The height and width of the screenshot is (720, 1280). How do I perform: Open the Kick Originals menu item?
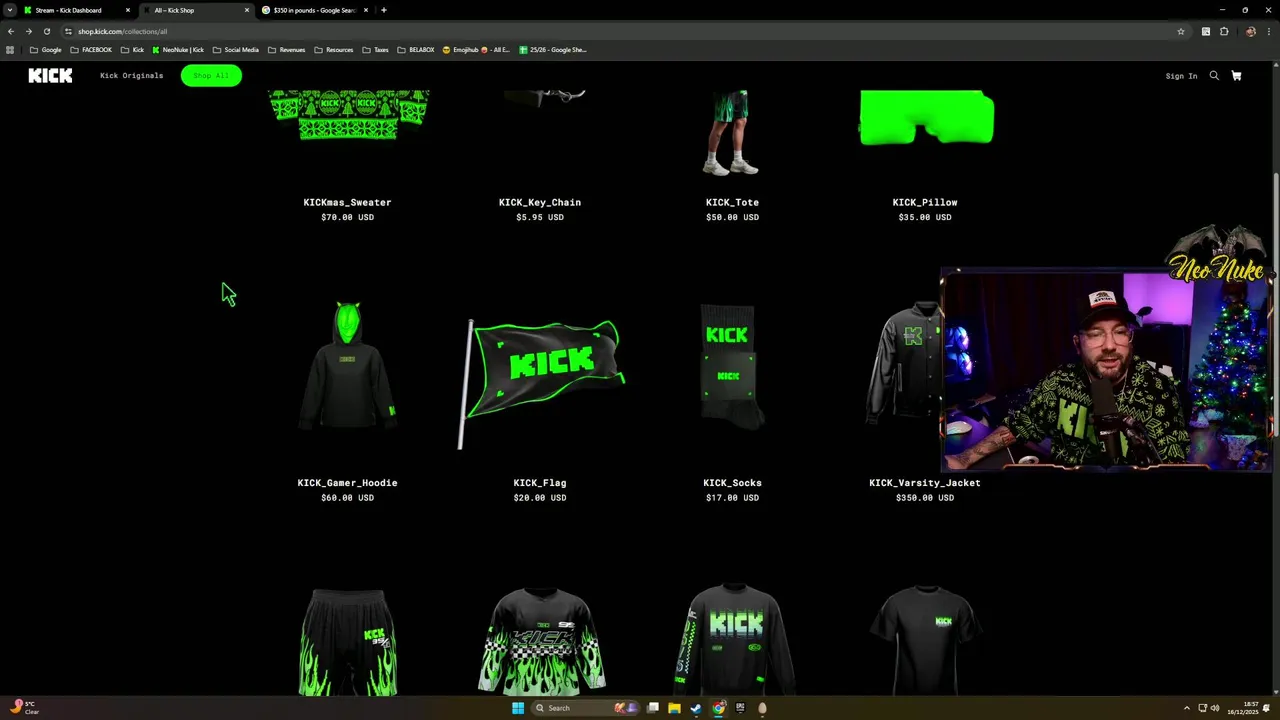(131, 76)
